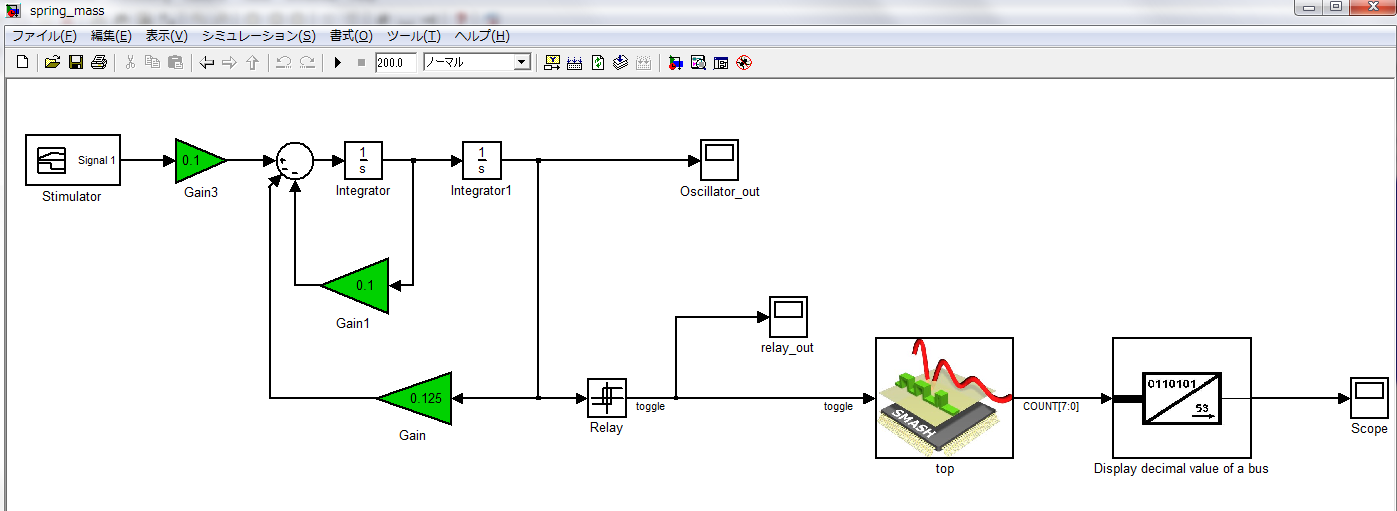Open the ツール(T) menu
The height and width of the screenshot is (511, 1397).
(x=413, y=36)
